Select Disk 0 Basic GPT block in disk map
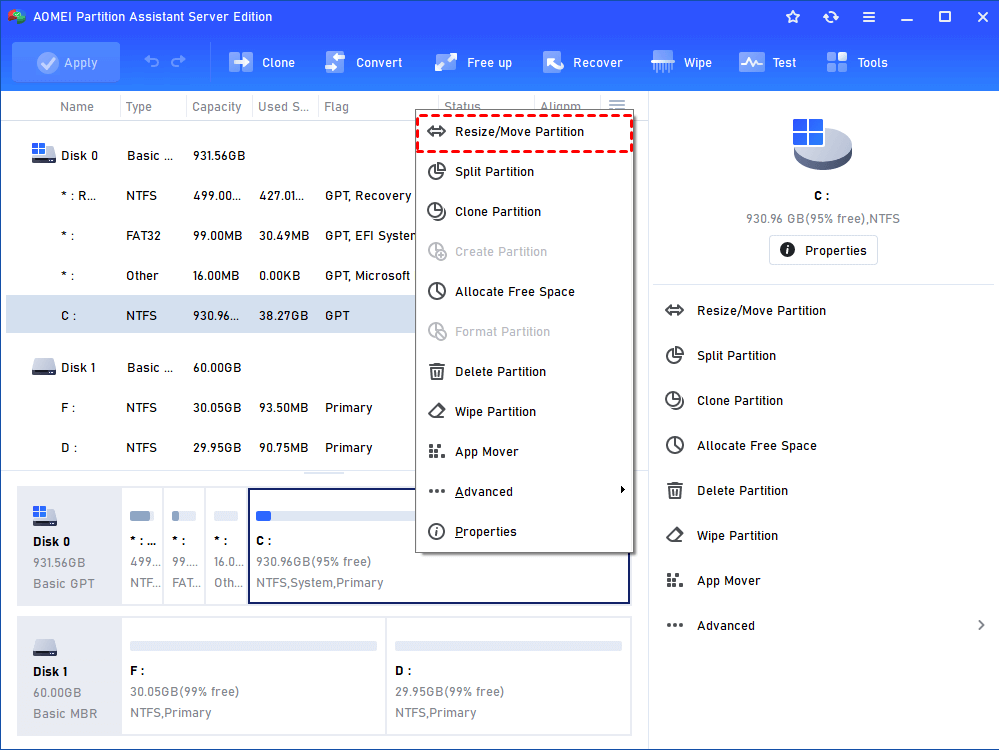The width and height of the screenshot is (999, 750). click(69, 546)
